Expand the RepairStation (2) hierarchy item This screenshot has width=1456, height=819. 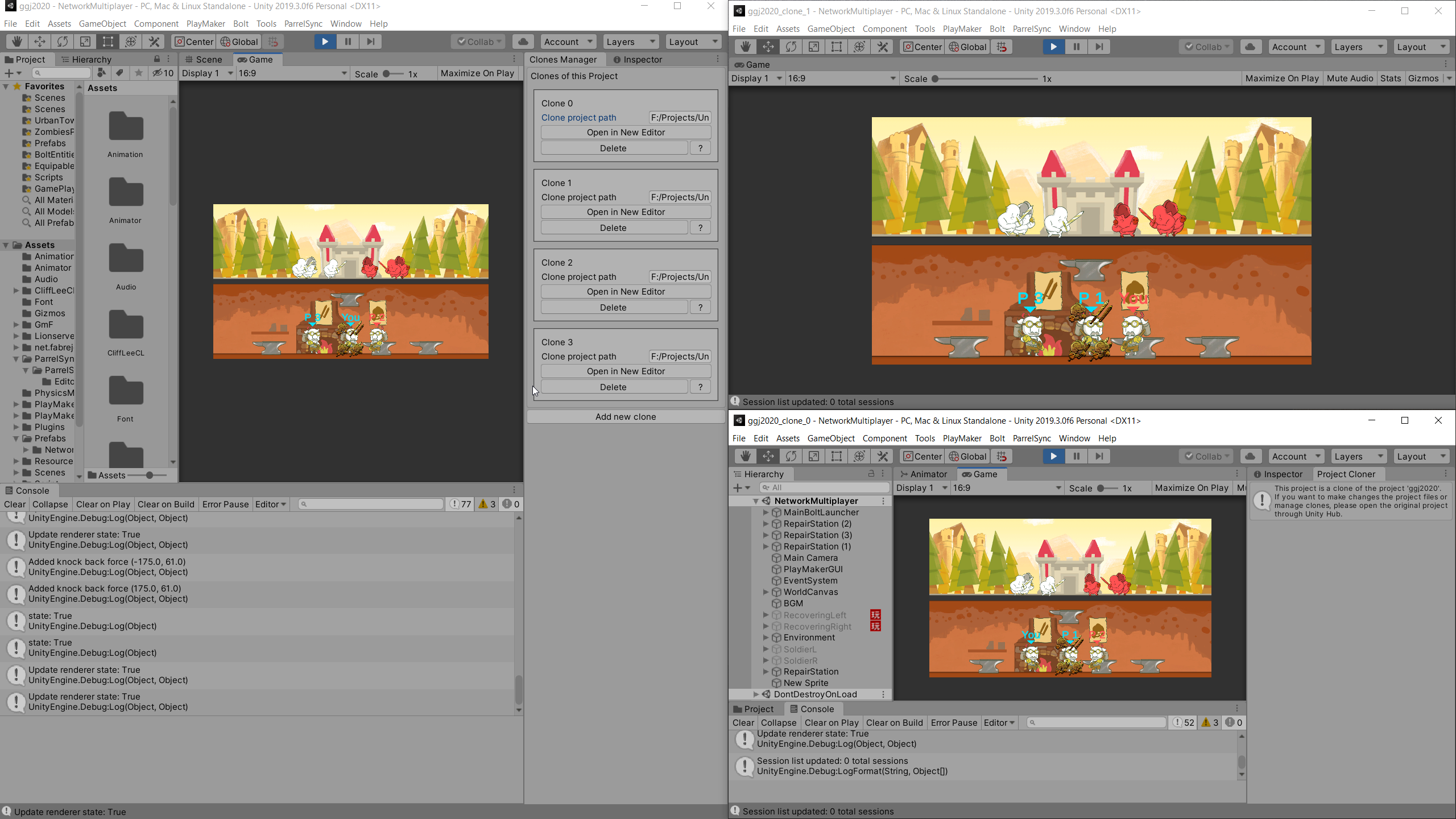pyautogui.click(x=766, y=524)
